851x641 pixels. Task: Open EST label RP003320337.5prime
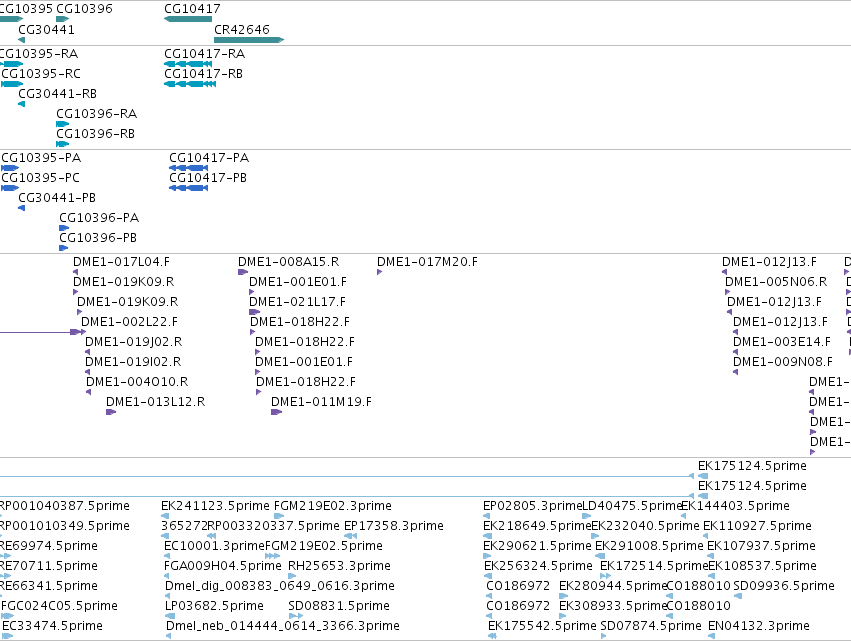coord(274,525)
